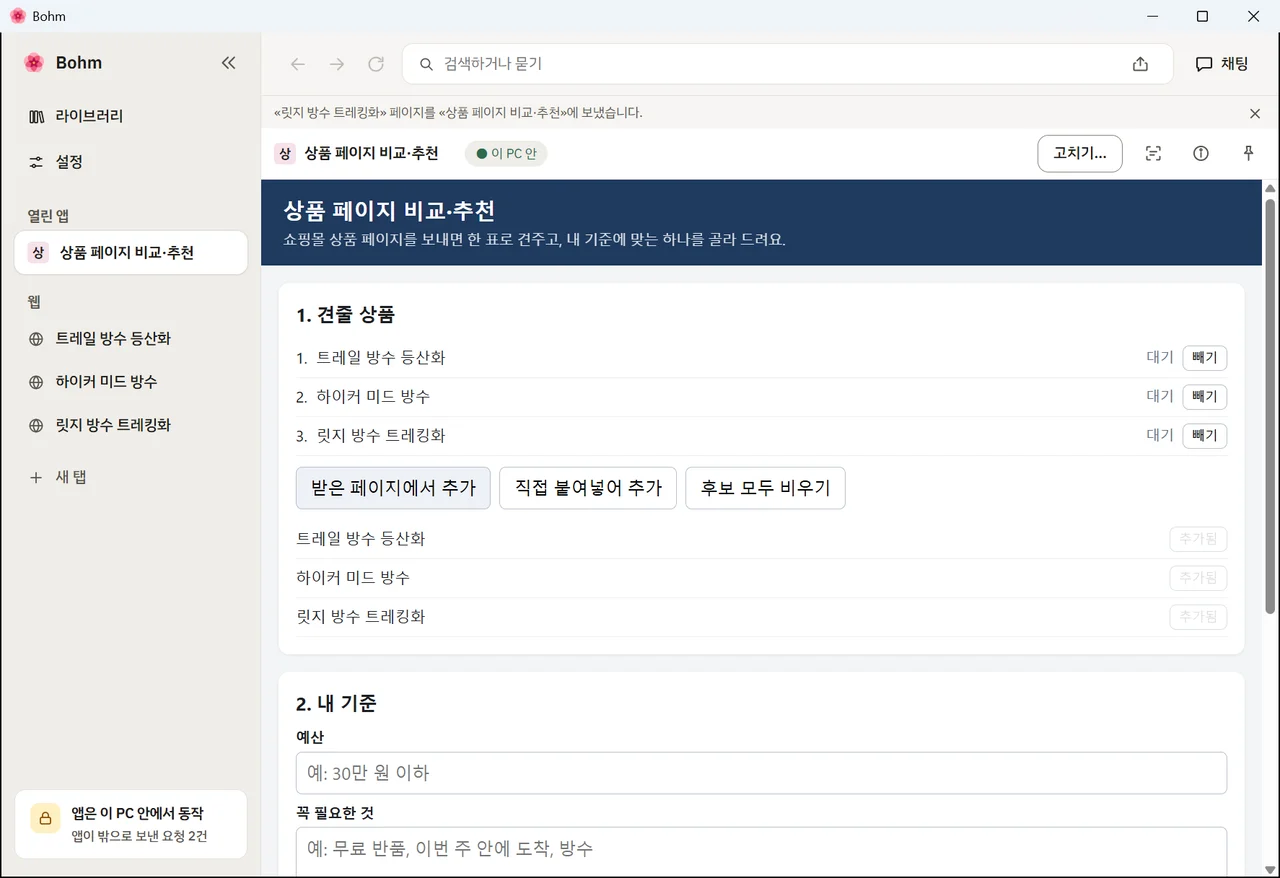Click 후보 모두 비우기 button

pos(765,488)
